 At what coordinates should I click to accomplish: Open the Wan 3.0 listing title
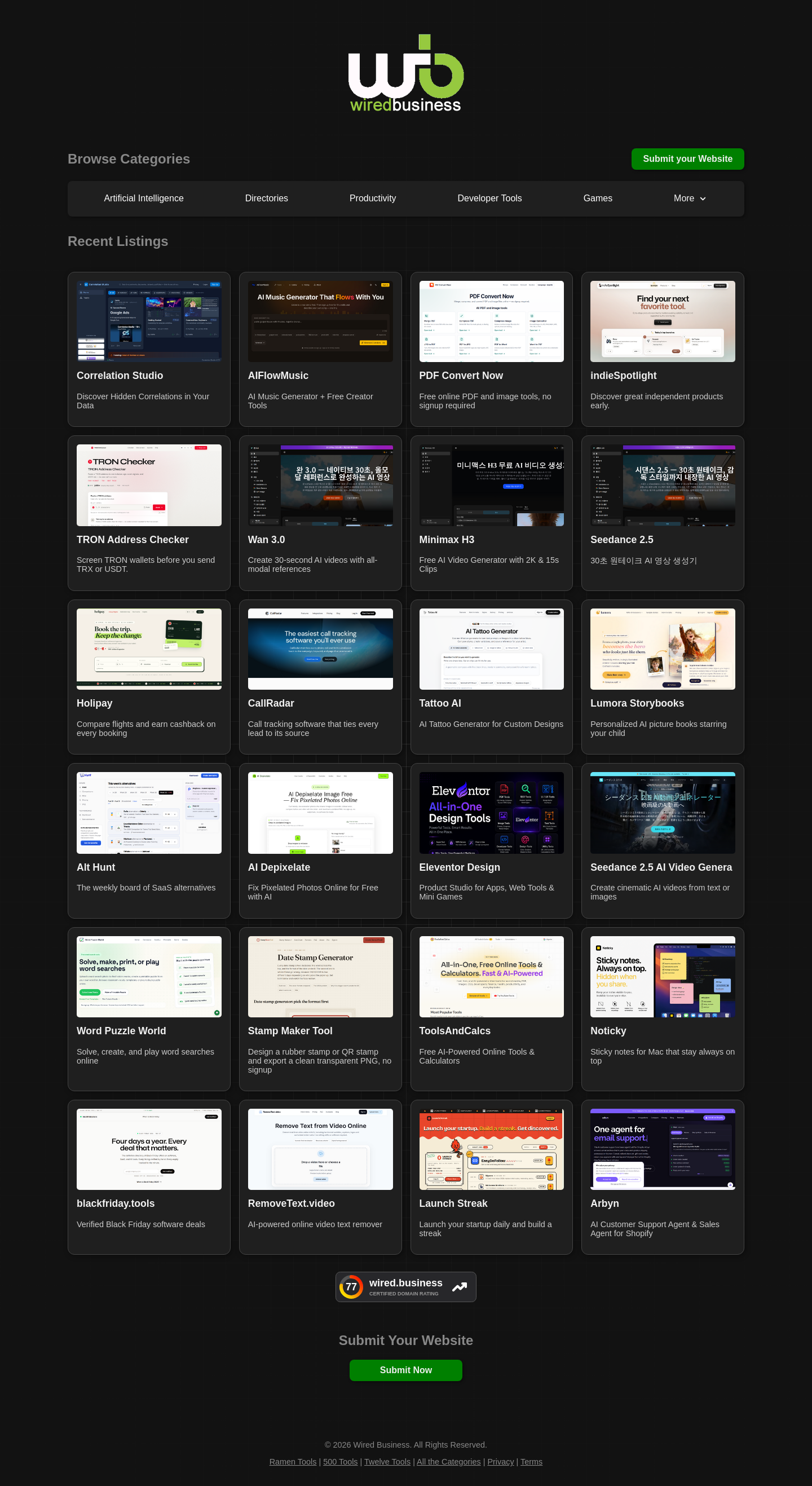(266, 539)
